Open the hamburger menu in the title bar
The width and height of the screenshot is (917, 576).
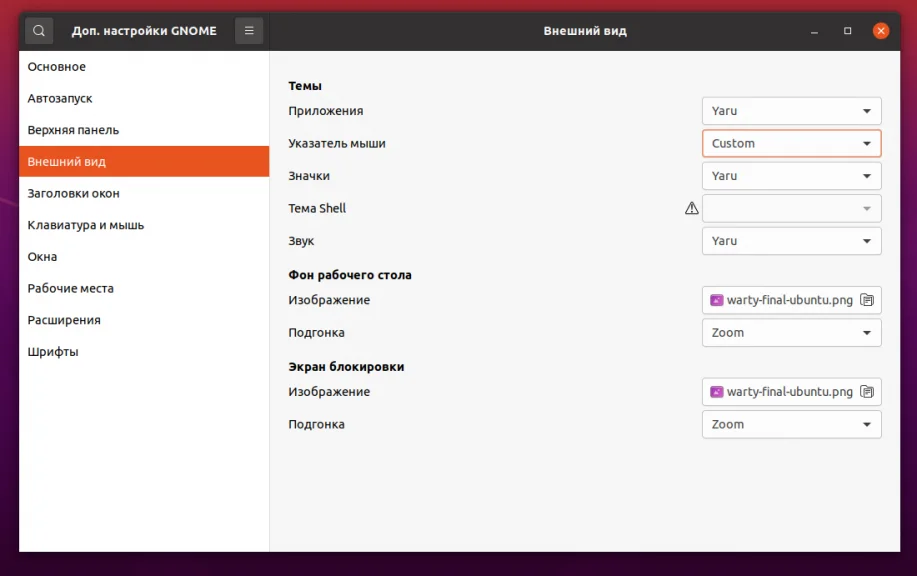248,30
